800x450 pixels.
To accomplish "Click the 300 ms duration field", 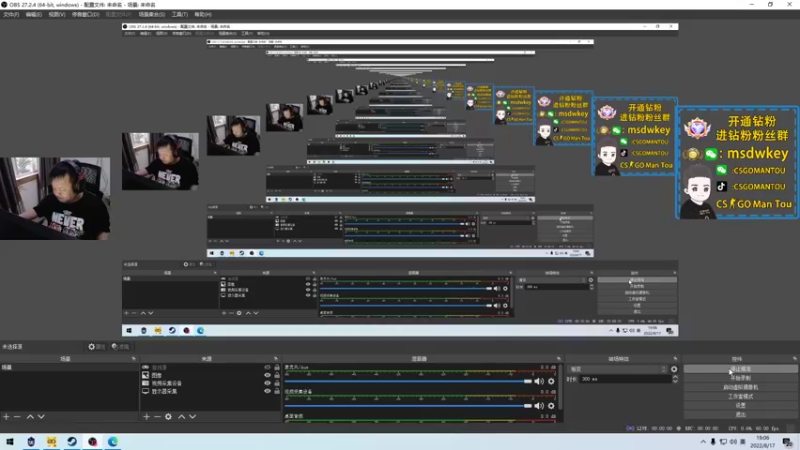I will pyautogui.click(x=625, y=379).
